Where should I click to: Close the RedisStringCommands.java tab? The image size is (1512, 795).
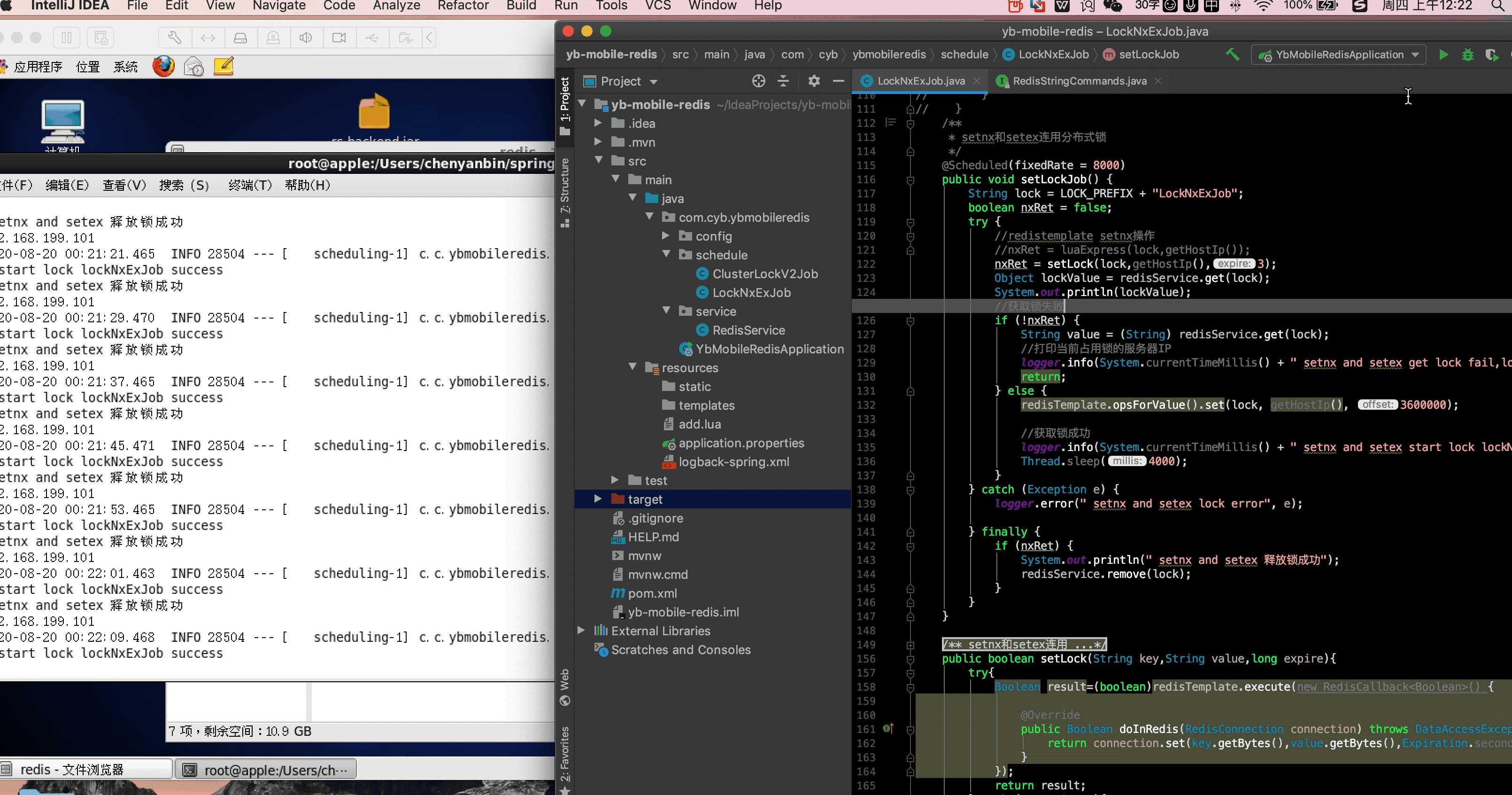tap(1157, 81)
